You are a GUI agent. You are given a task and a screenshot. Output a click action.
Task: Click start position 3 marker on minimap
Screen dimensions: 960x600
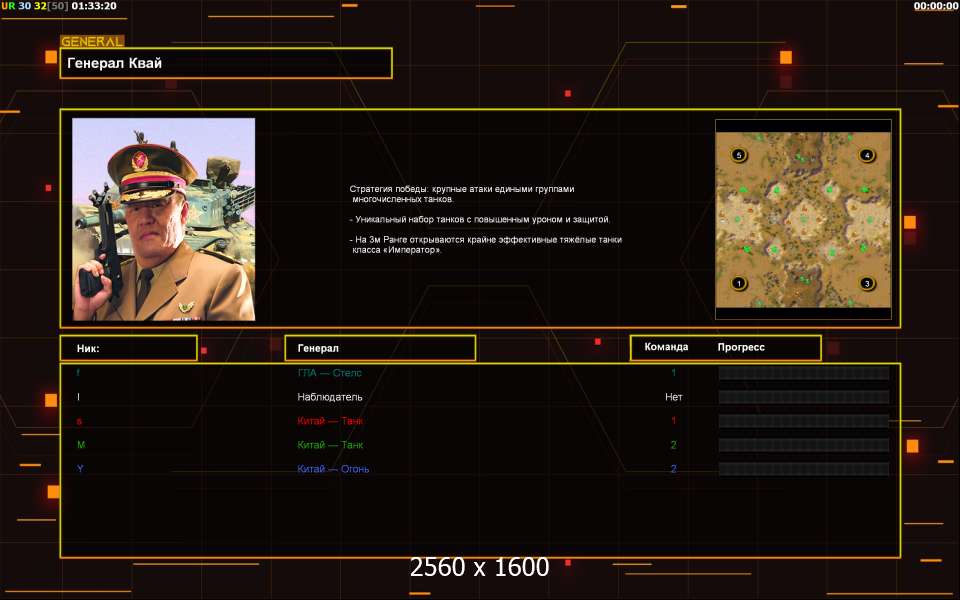point(866,283)
